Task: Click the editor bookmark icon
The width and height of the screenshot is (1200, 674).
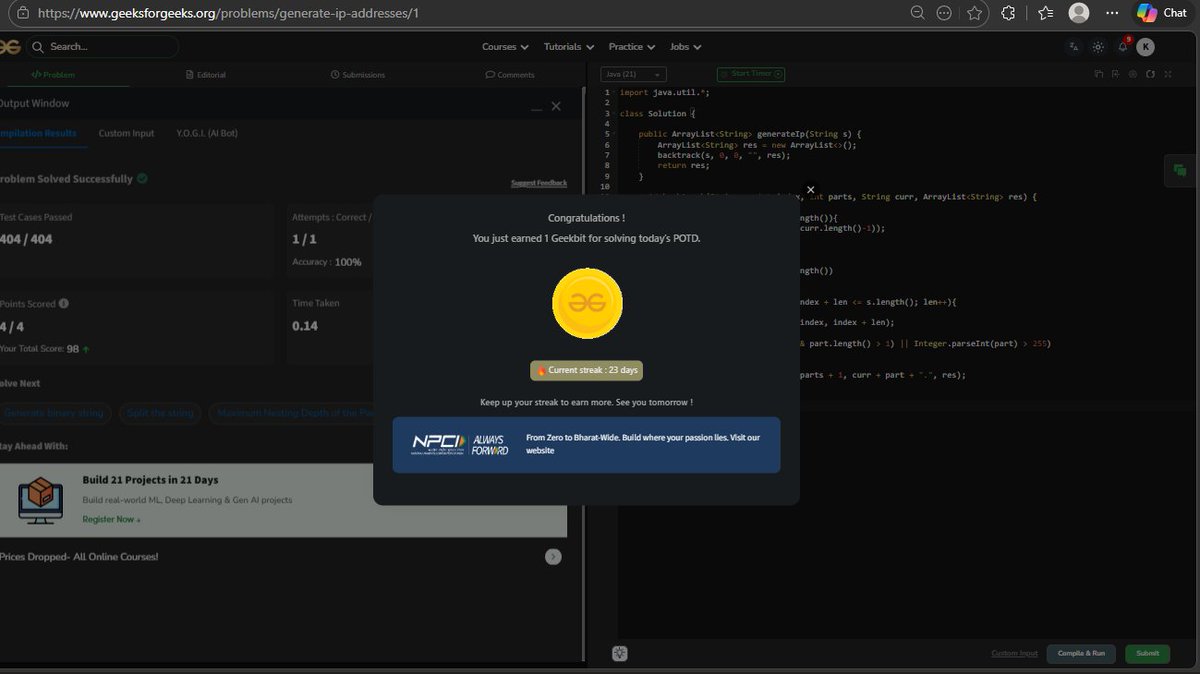Action: pos(1115,74)
